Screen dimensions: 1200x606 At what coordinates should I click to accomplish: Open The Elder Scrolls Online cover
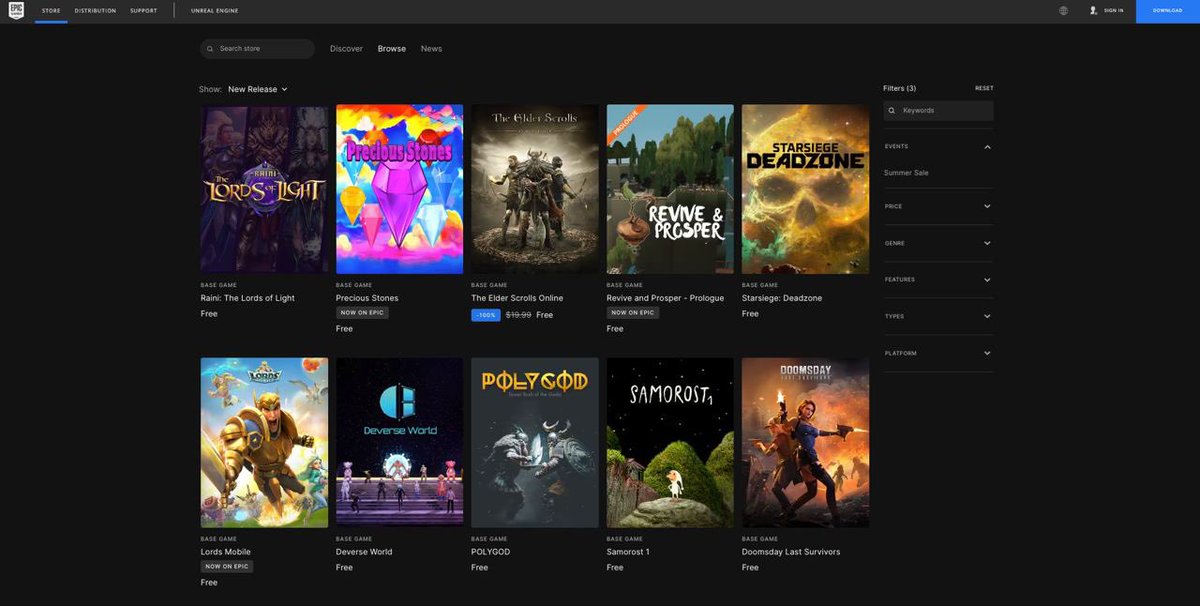535,189
